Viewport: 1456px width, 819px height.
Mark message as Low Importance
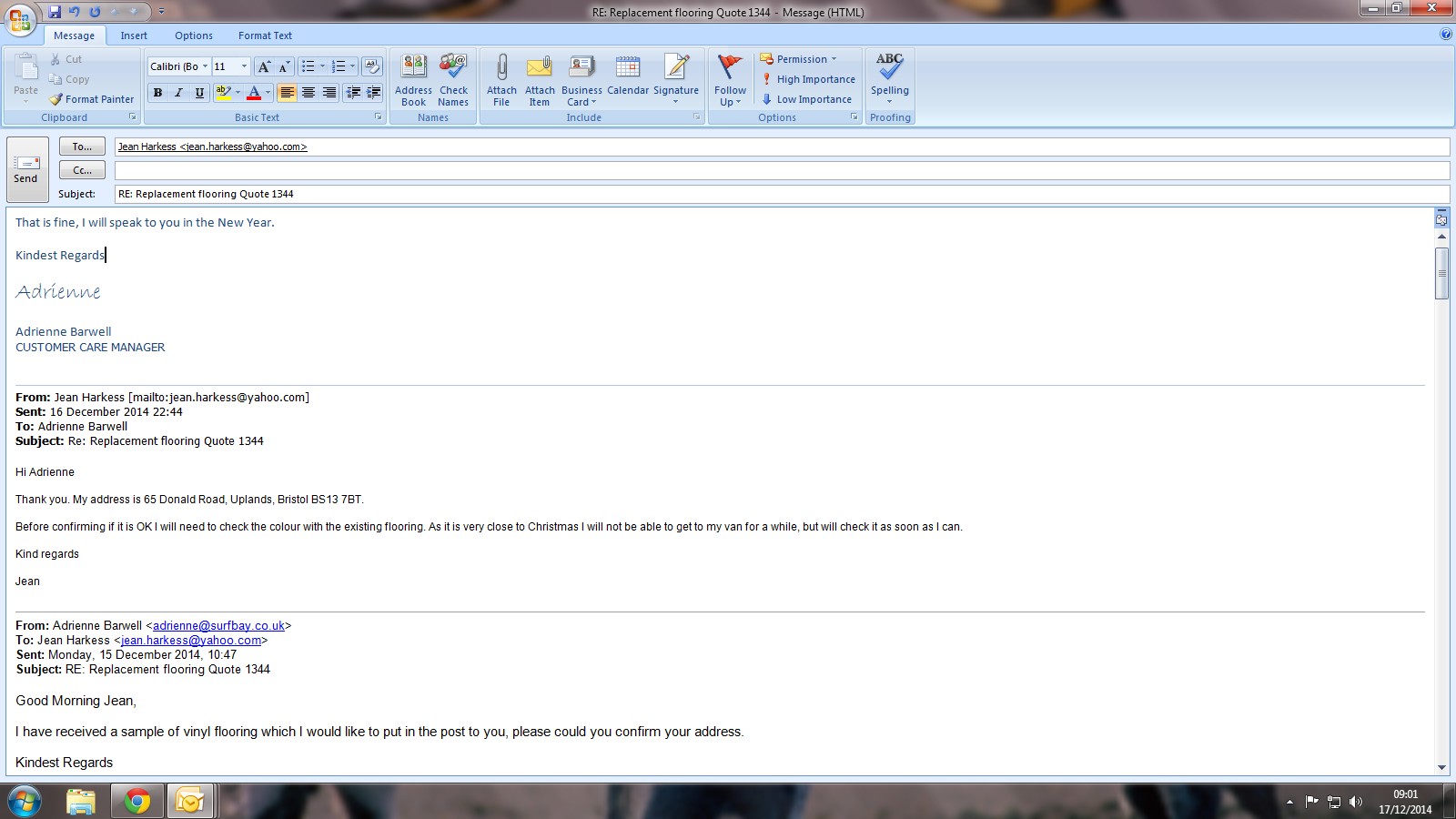[x=807, y=99]
